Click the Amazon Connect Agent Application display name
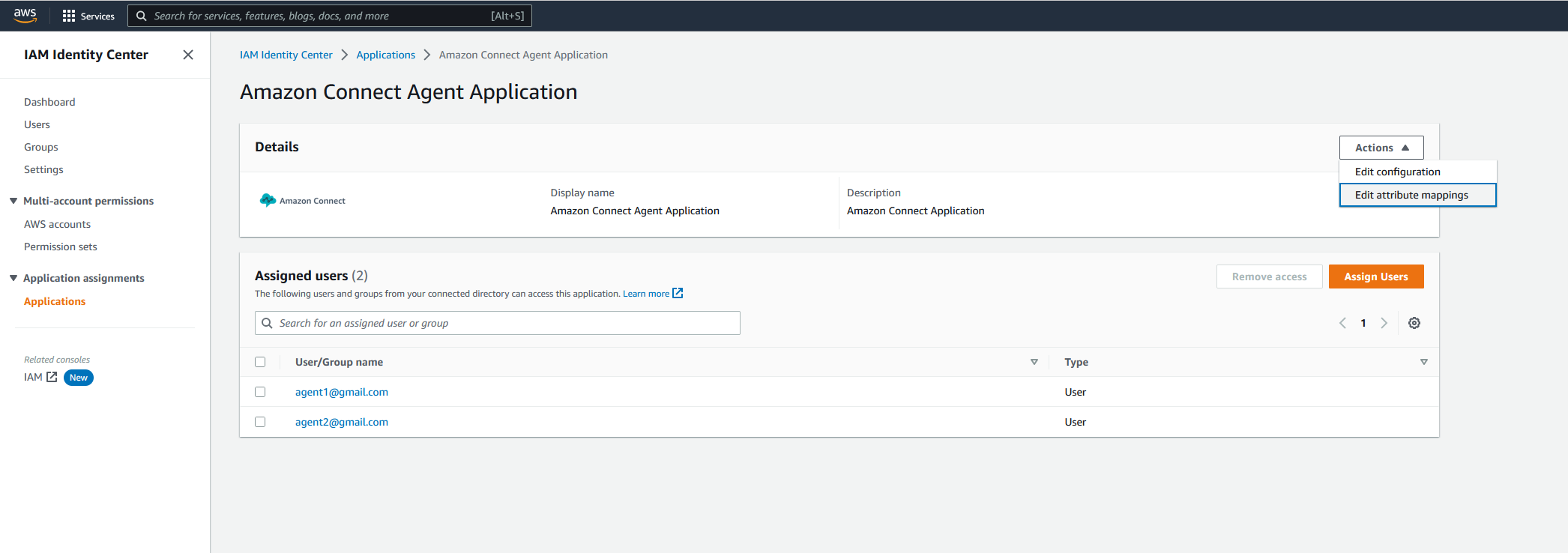The height and width of the screenshot is (553, 1568). pos(635,211)
